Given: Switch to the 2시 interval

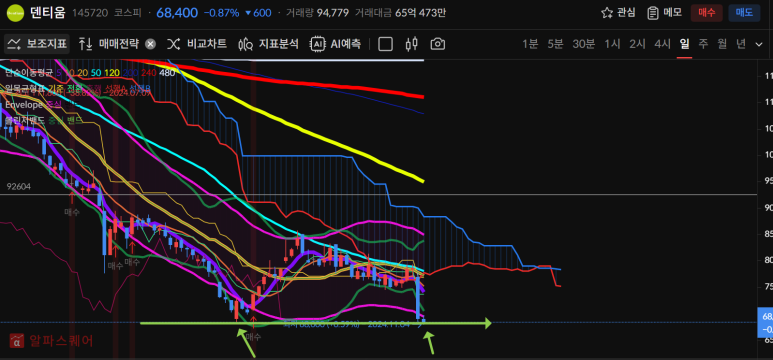Looking at the screenshot, I should click(637, 44).
